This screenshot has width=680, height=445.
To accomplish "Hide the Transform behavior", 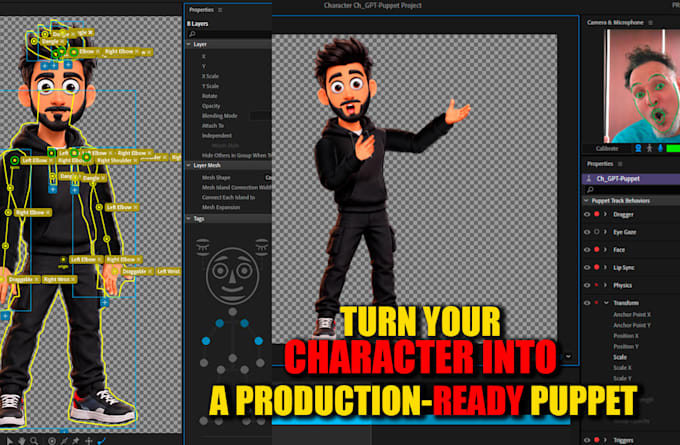I will click(x=587, y=303).
